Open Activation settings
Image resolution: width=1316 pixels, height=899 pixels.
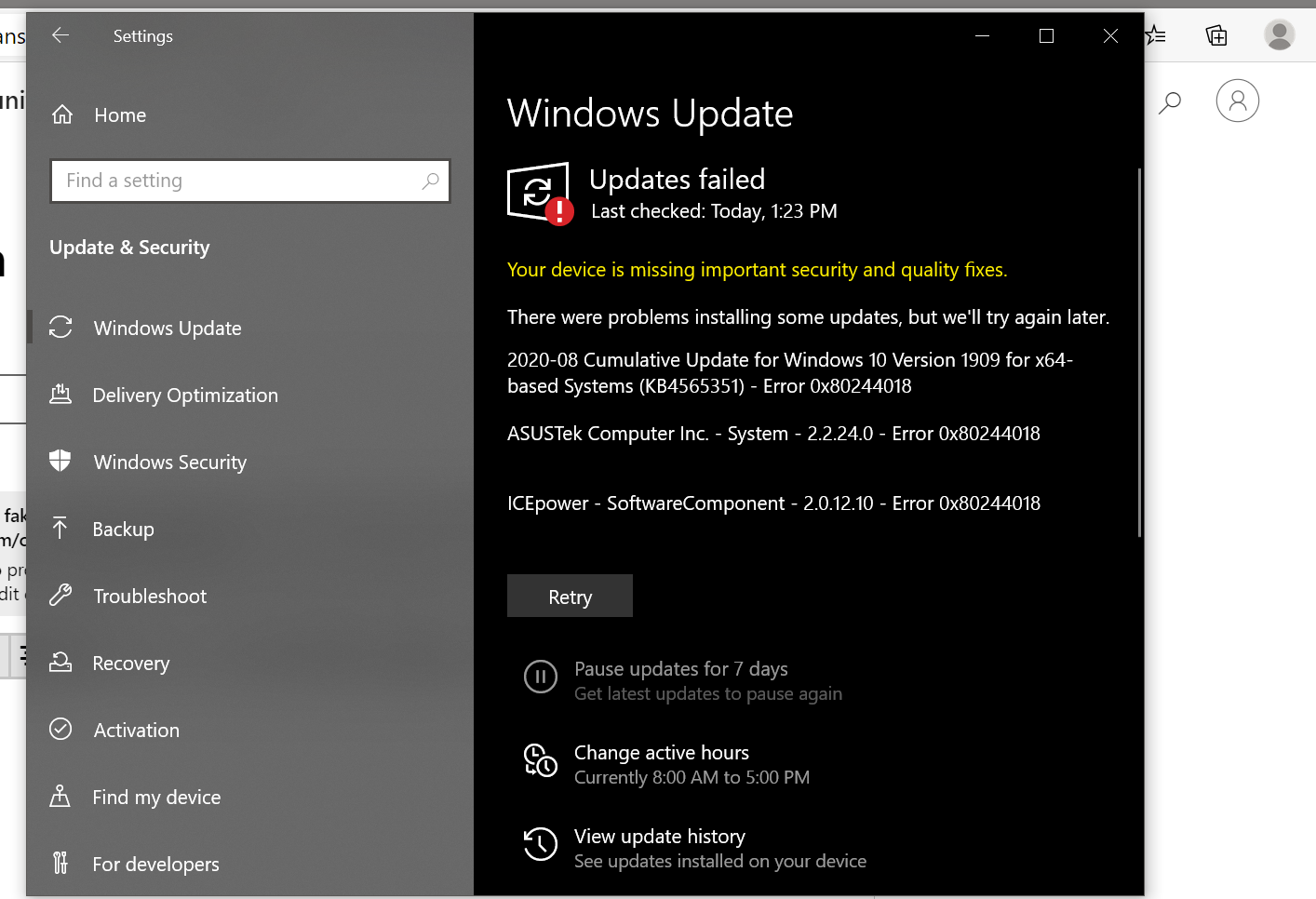[x=137, y=730]
